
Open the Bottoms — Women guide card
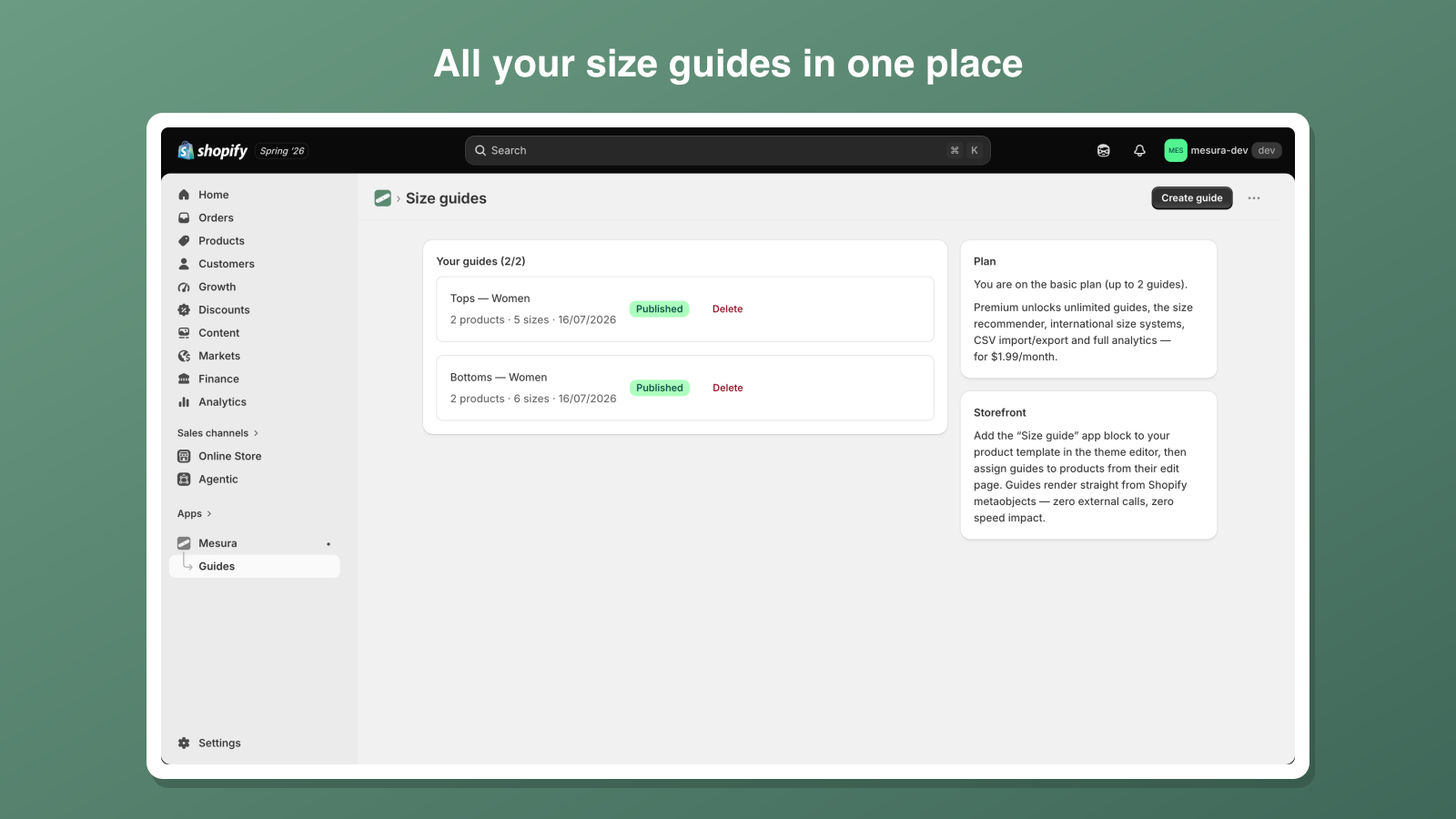pyautogui.click(x=685, y=388)
